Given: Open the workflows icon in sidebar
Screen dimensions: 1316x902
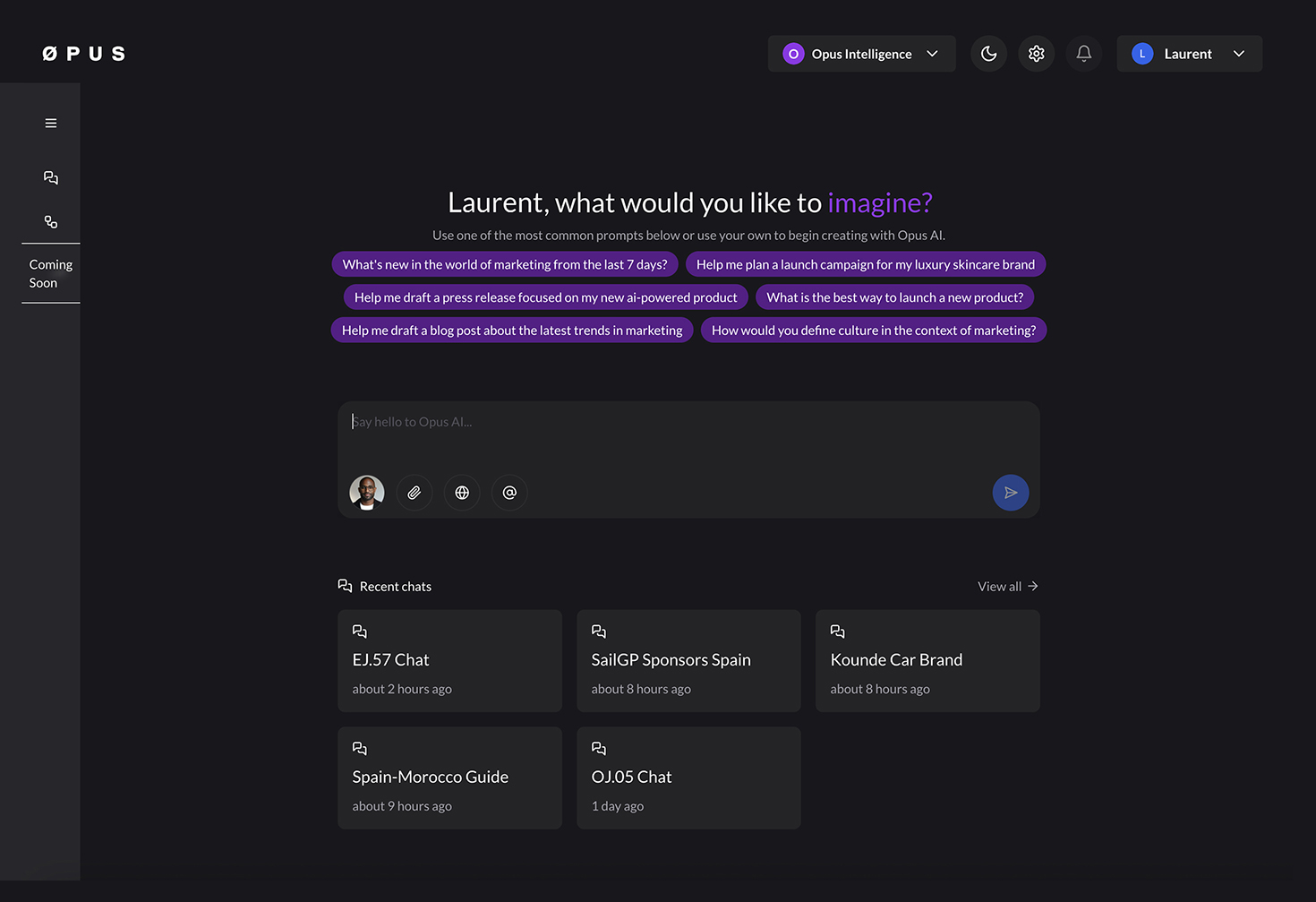Looking at the screenshot, I should [x=51, y=221].
